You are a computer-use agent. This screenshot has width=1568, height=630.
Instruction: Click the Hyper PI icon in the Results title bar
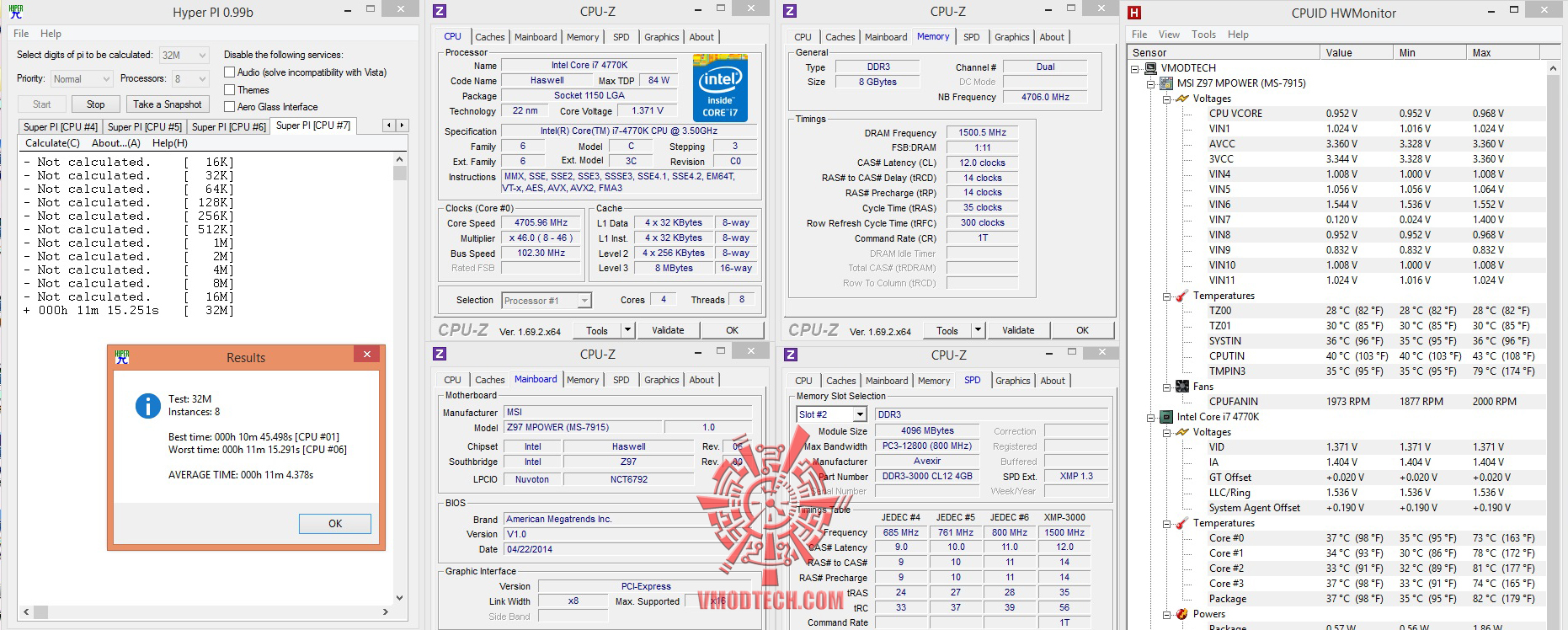(x=122, y=357)
